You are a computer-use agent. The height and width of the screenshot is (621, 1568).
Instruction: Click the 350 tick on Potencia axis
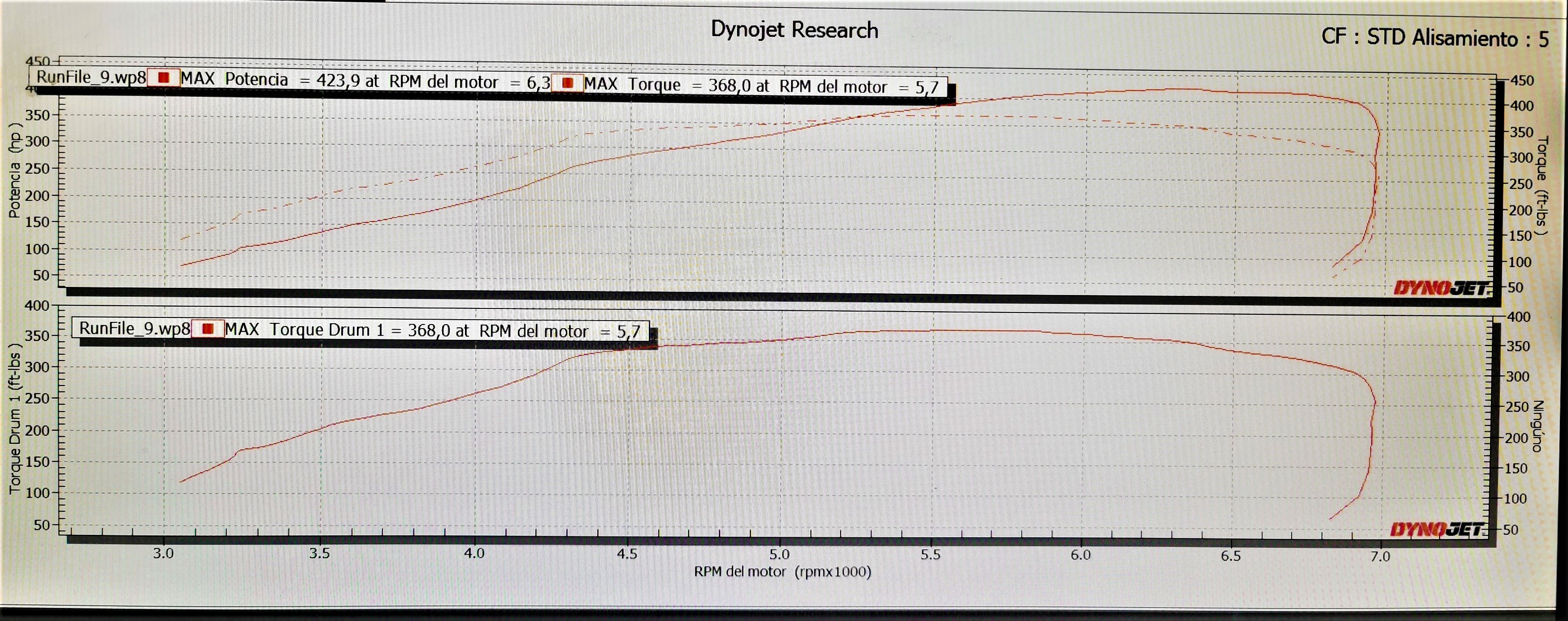click(37, 114)
